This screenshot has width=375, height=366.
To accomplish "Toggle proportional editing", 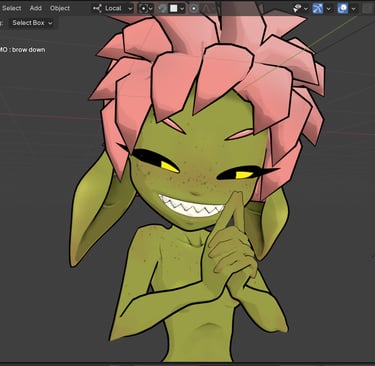I will tap(194, 9).
